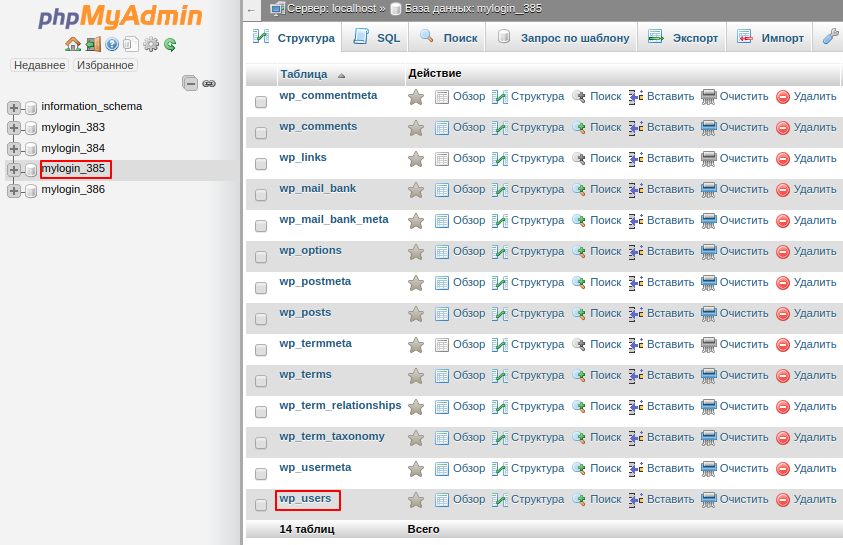
Task: Check the wp_users table checkbox
Action: 261,505
